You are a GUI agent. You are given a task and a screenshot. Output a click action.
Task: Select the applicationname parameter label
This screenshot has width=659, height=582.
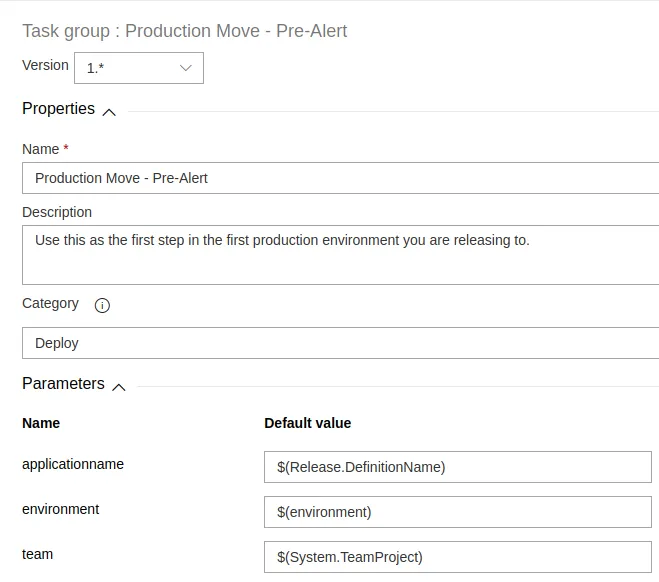73,464
